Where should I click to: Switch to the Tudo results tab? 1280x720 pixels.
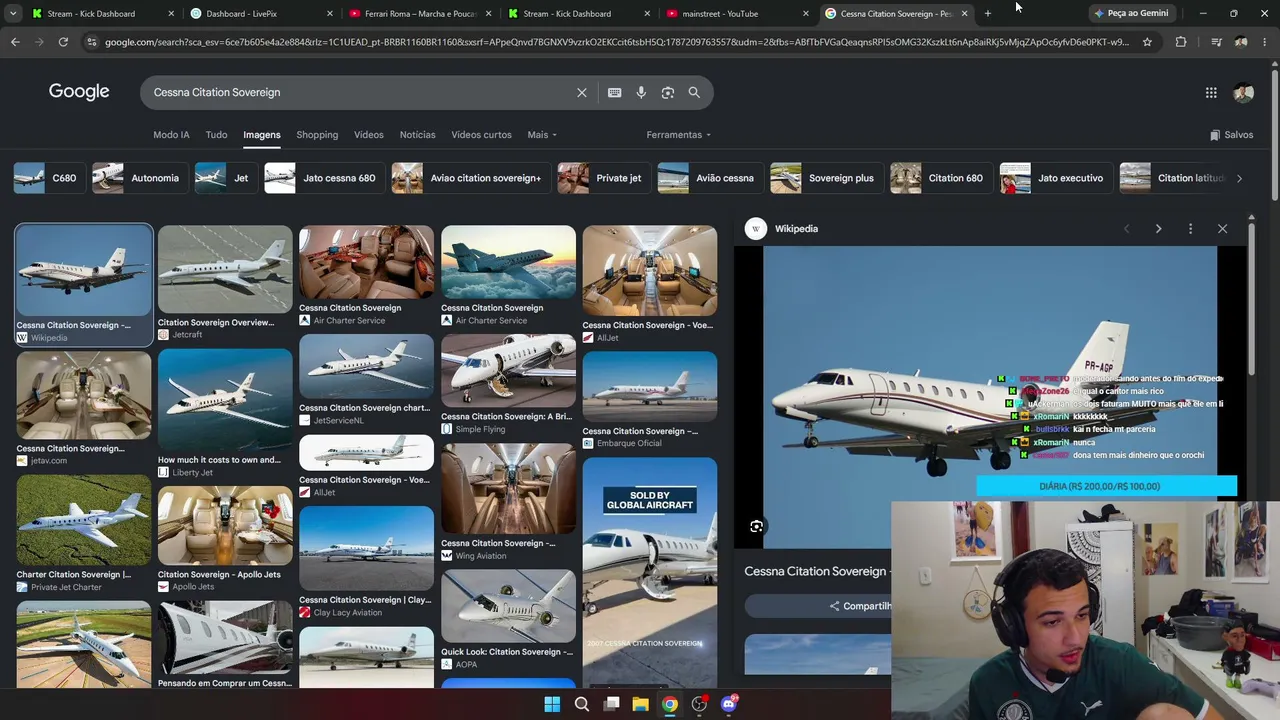pyautogui.click(x=216, y=135)
